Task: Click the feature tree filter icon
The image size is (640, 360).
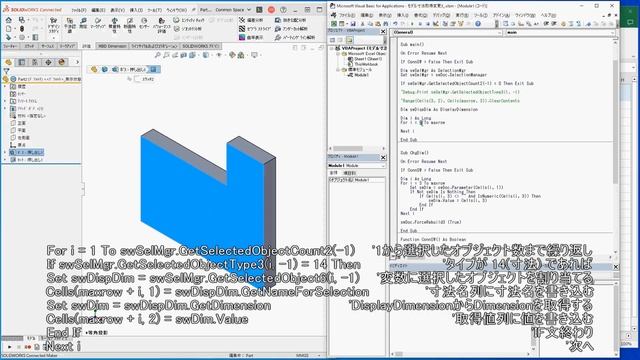Action: click(x=6, y=71)
